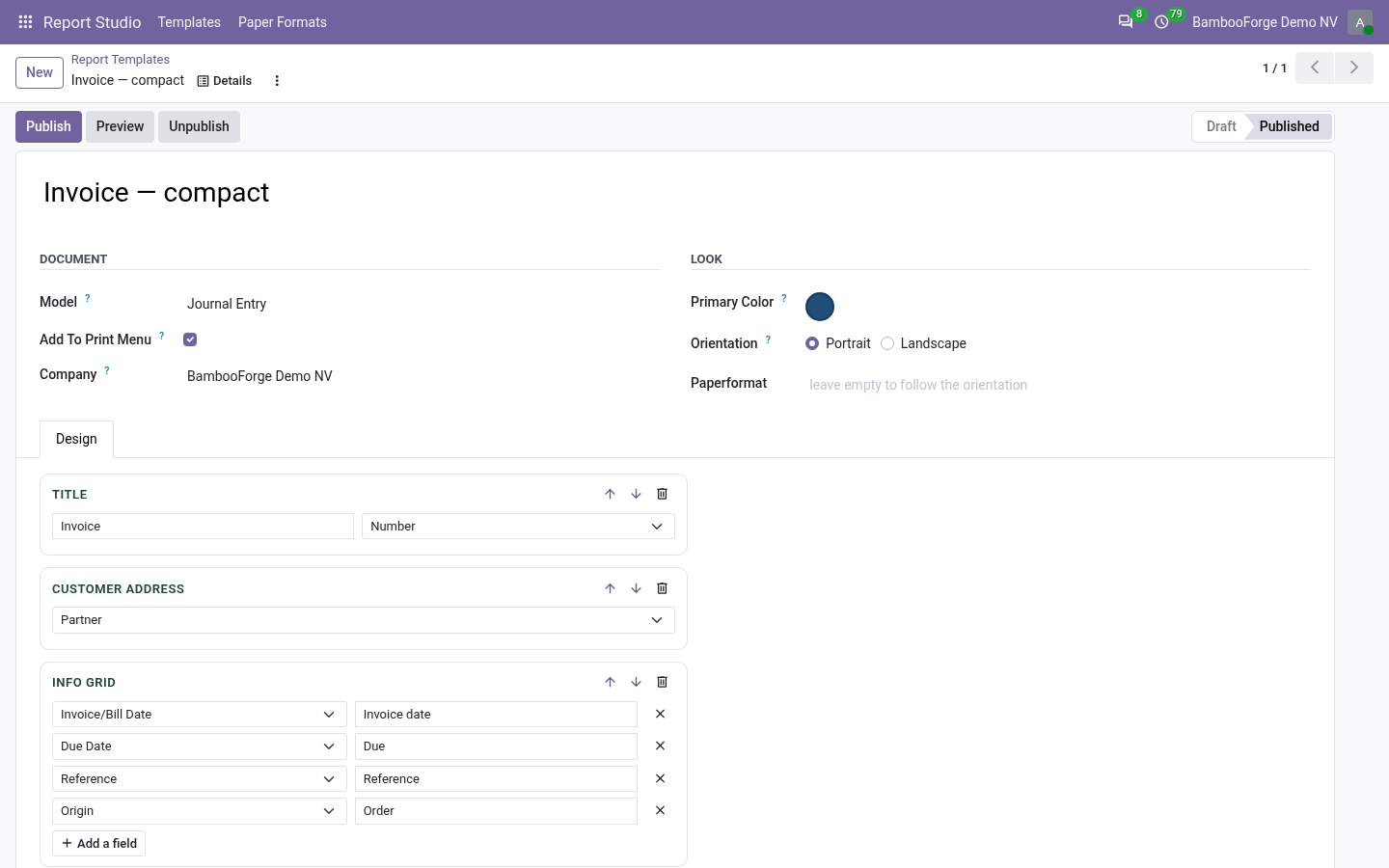Open the Origin field dropdown

coord(200,811)
